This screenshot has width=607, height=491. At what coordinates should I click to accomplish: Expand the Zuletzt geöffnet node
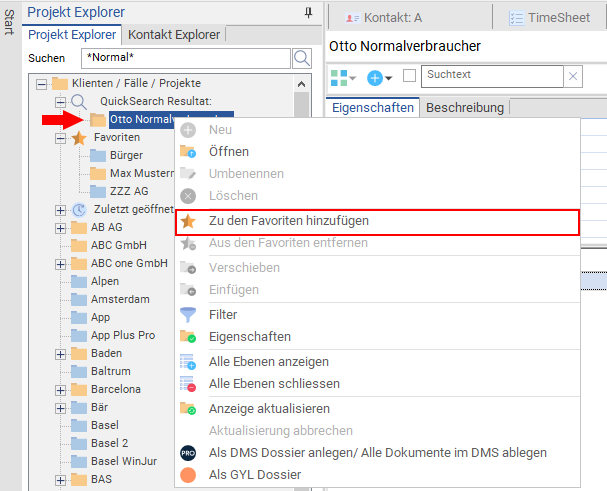click(x=60, y=210)
